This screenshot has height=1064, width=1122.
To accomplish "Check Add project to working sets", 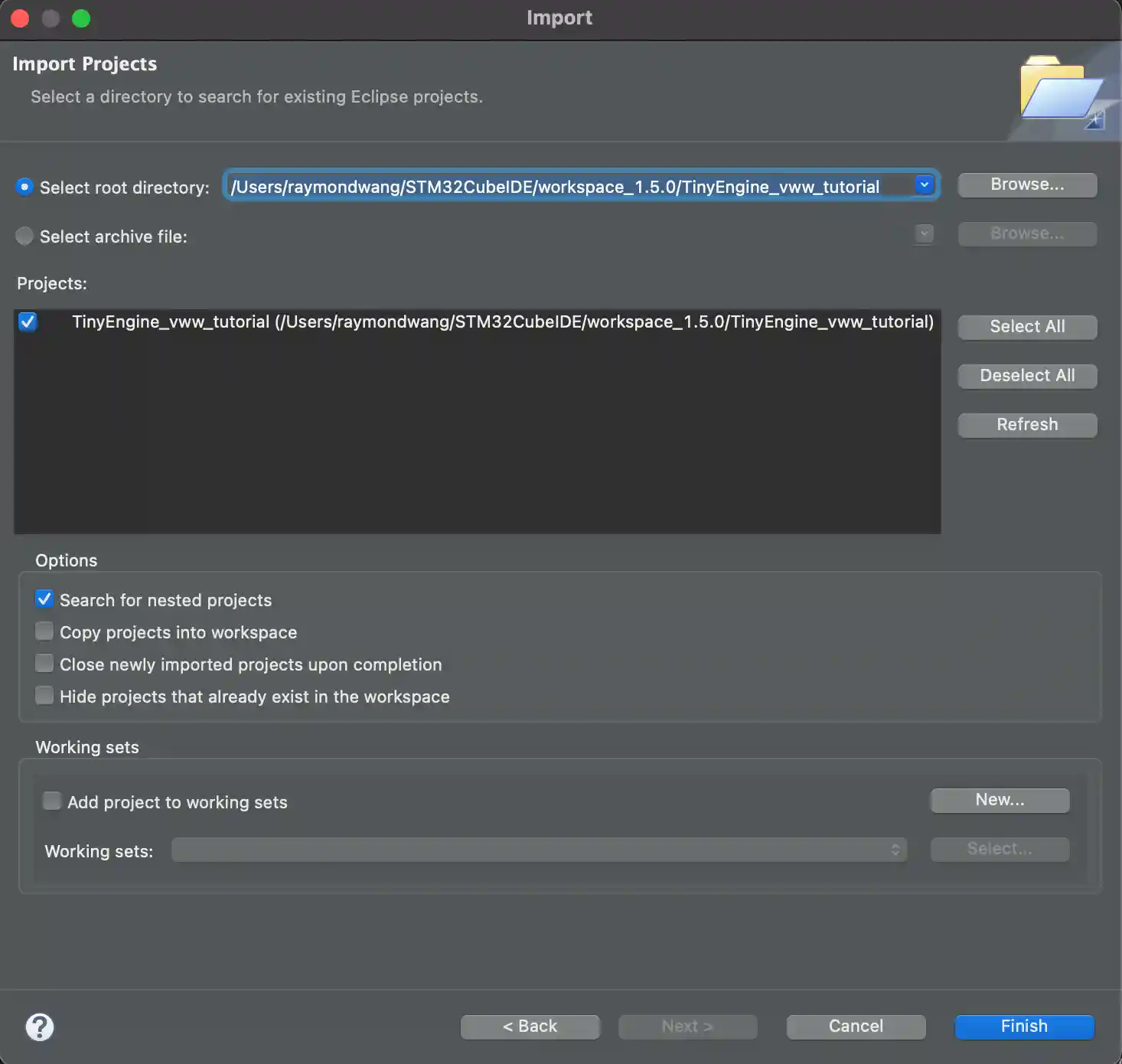I will pos(52,801).
